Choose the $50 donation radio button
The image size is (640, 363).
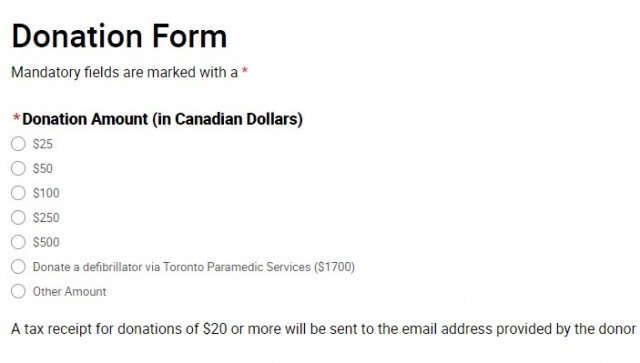point(18,168)
